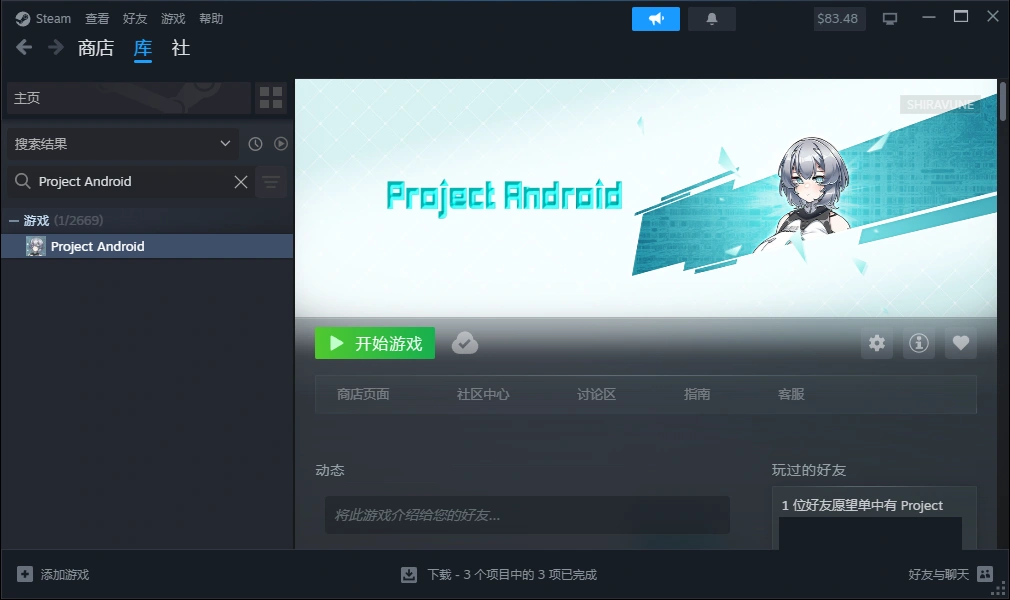The width and height of the screenshot is (1010, 600).
Task: Open the 客服 support link
Action: pyautogui.click(x=791, y=394)
